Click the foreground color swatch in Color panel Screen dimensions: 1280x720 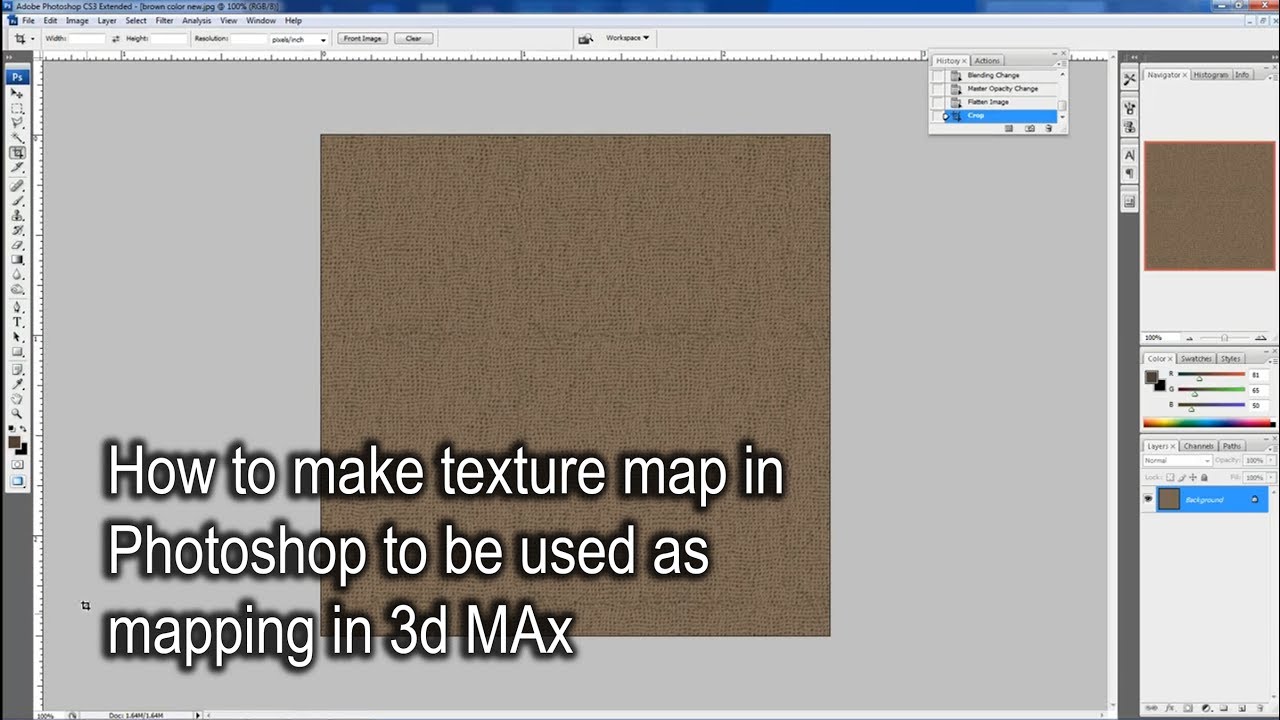tap(1152, 377)
